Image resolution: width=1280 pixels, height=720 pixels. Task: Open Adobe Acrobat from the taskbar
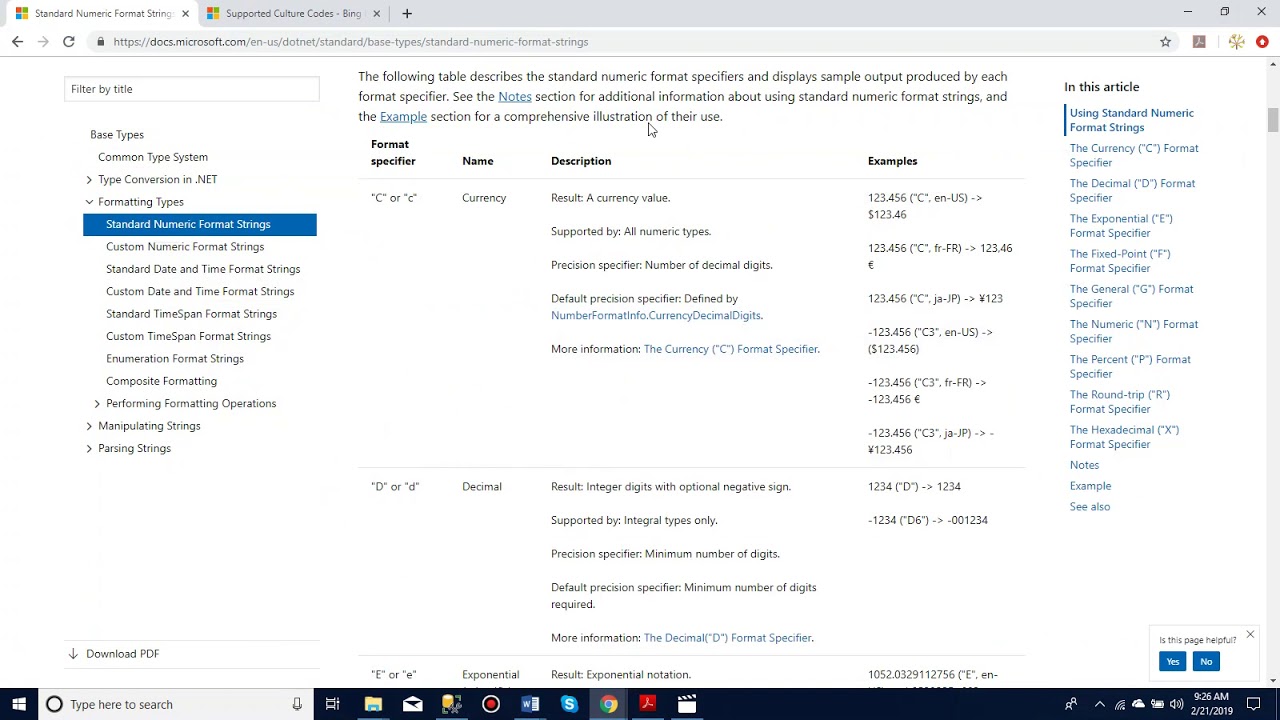pyautogui.click(x=647, y=704)
